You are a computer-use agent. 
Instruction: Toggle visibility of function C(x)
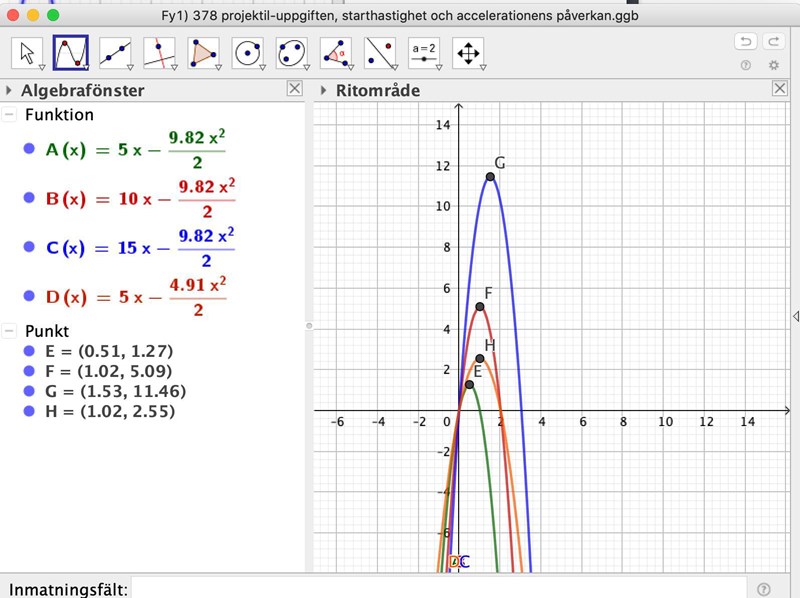point(29,247)
